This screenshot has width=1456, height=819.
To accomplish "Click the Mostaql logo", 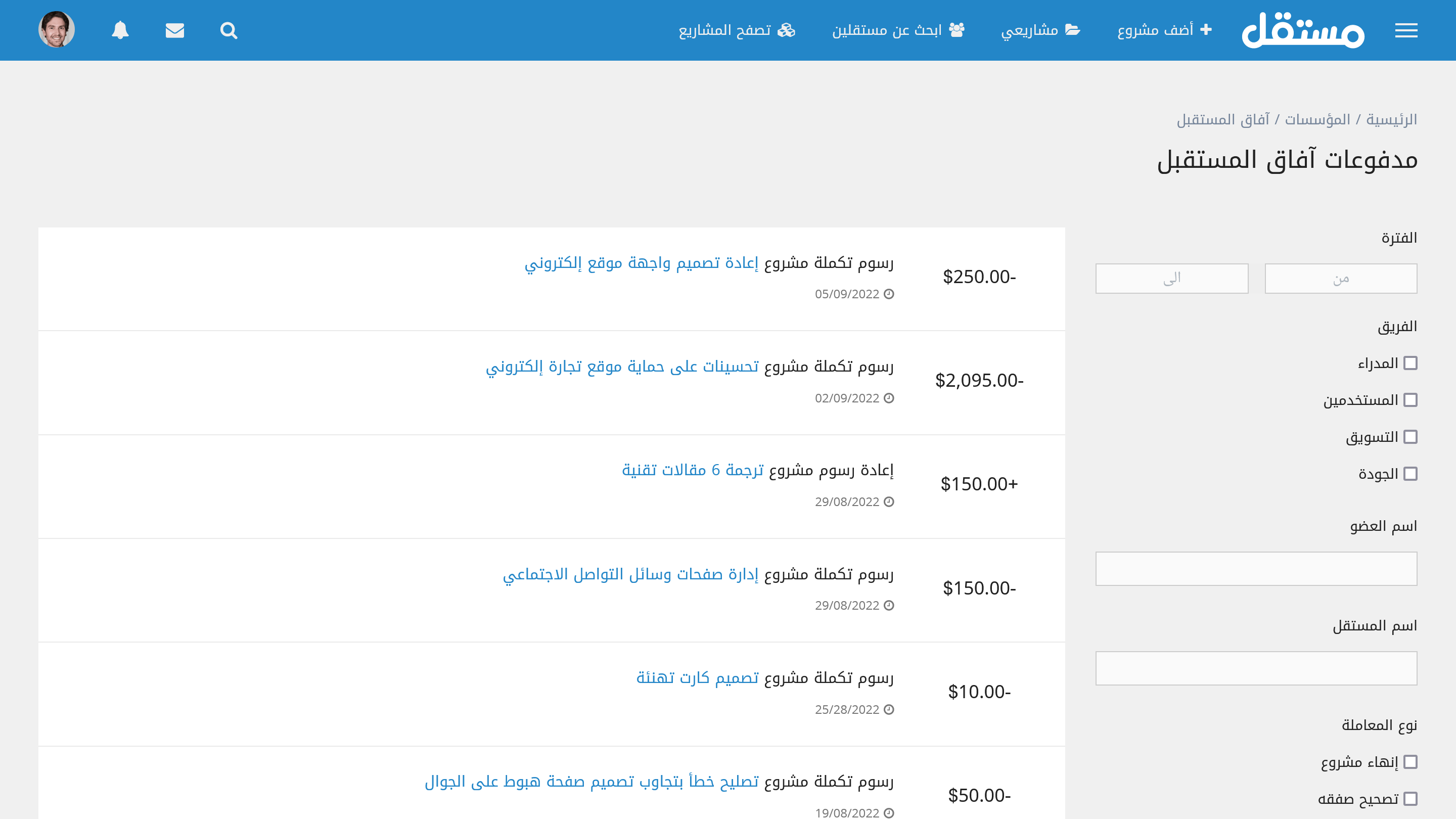I will (x=1303, y=30).
